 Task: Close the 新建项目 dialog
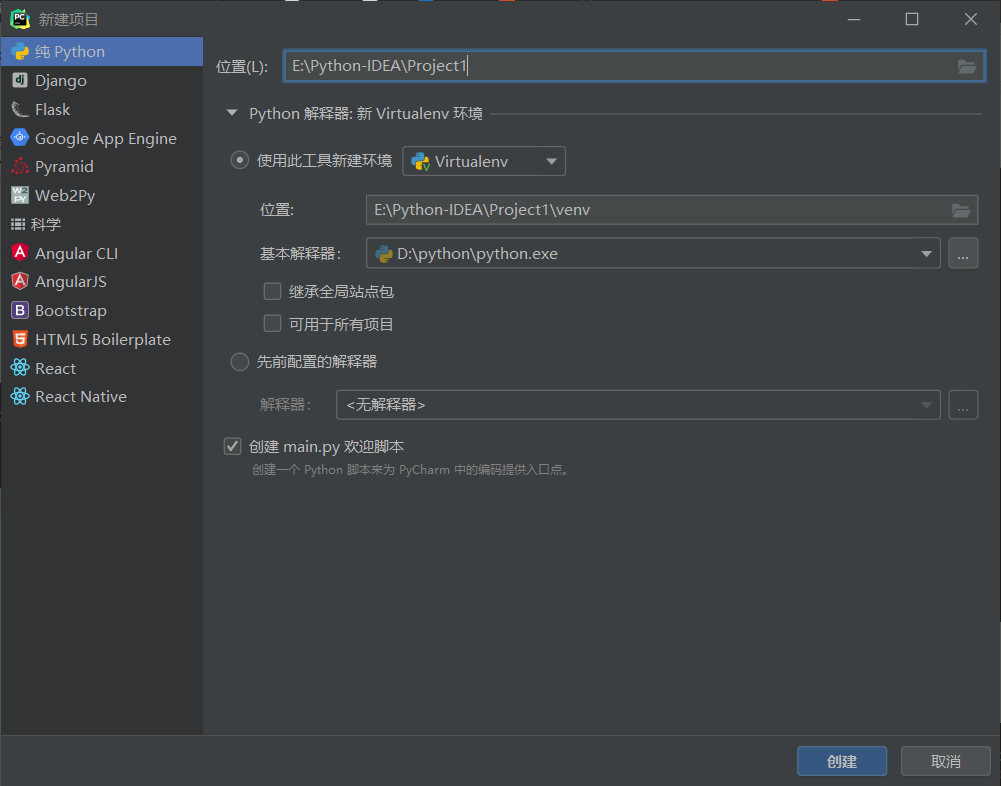point(970,19)
